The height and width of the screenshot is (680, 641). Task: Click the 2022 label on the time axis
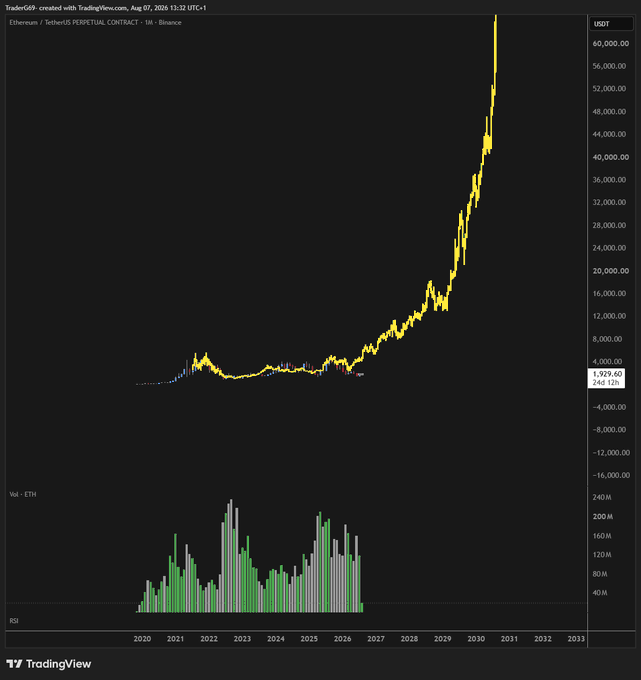coord(209,639)
